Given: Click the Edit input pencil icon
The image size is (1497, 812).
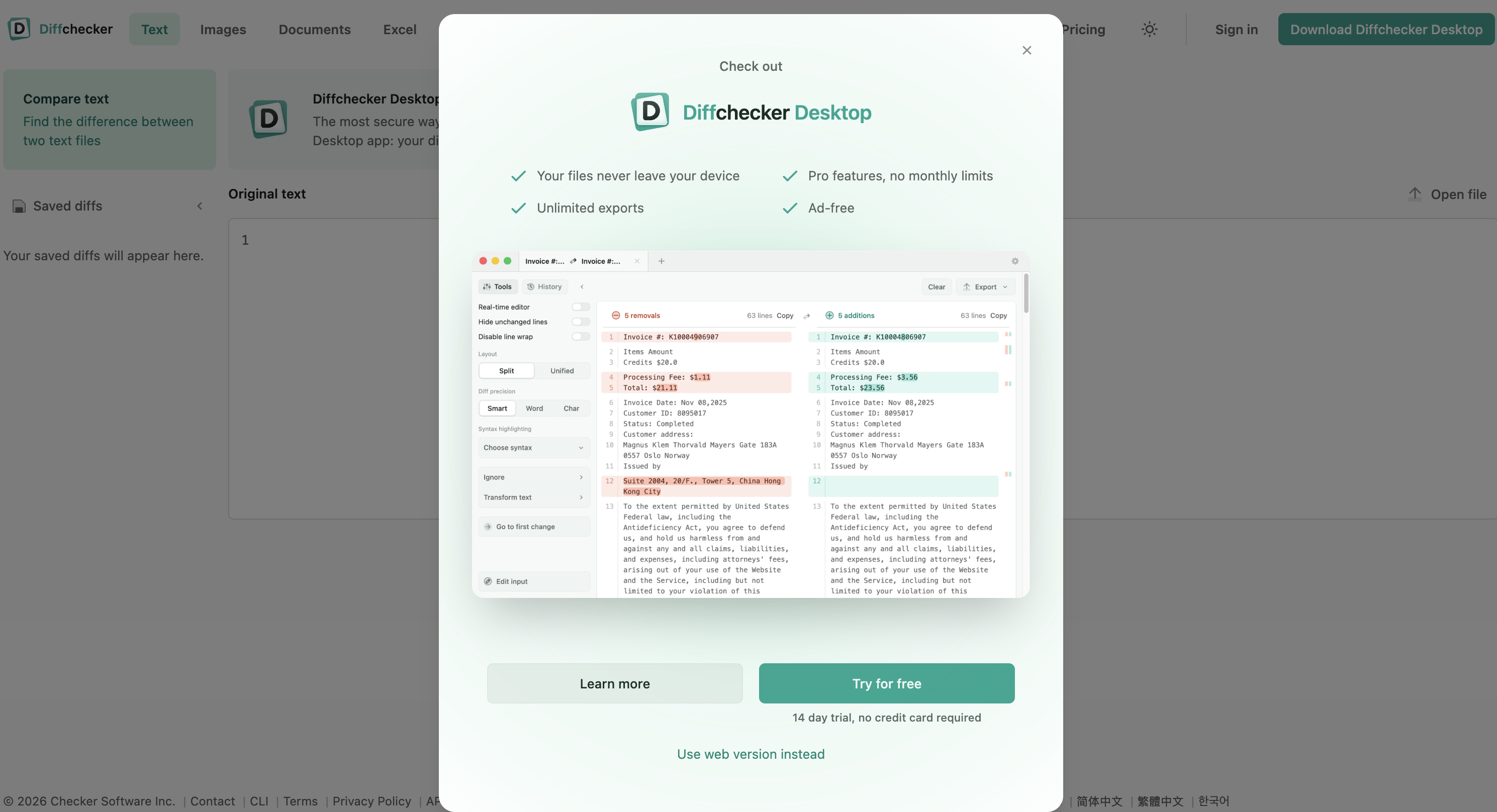Looking at the screenshot, I should [x=488, y=581].
